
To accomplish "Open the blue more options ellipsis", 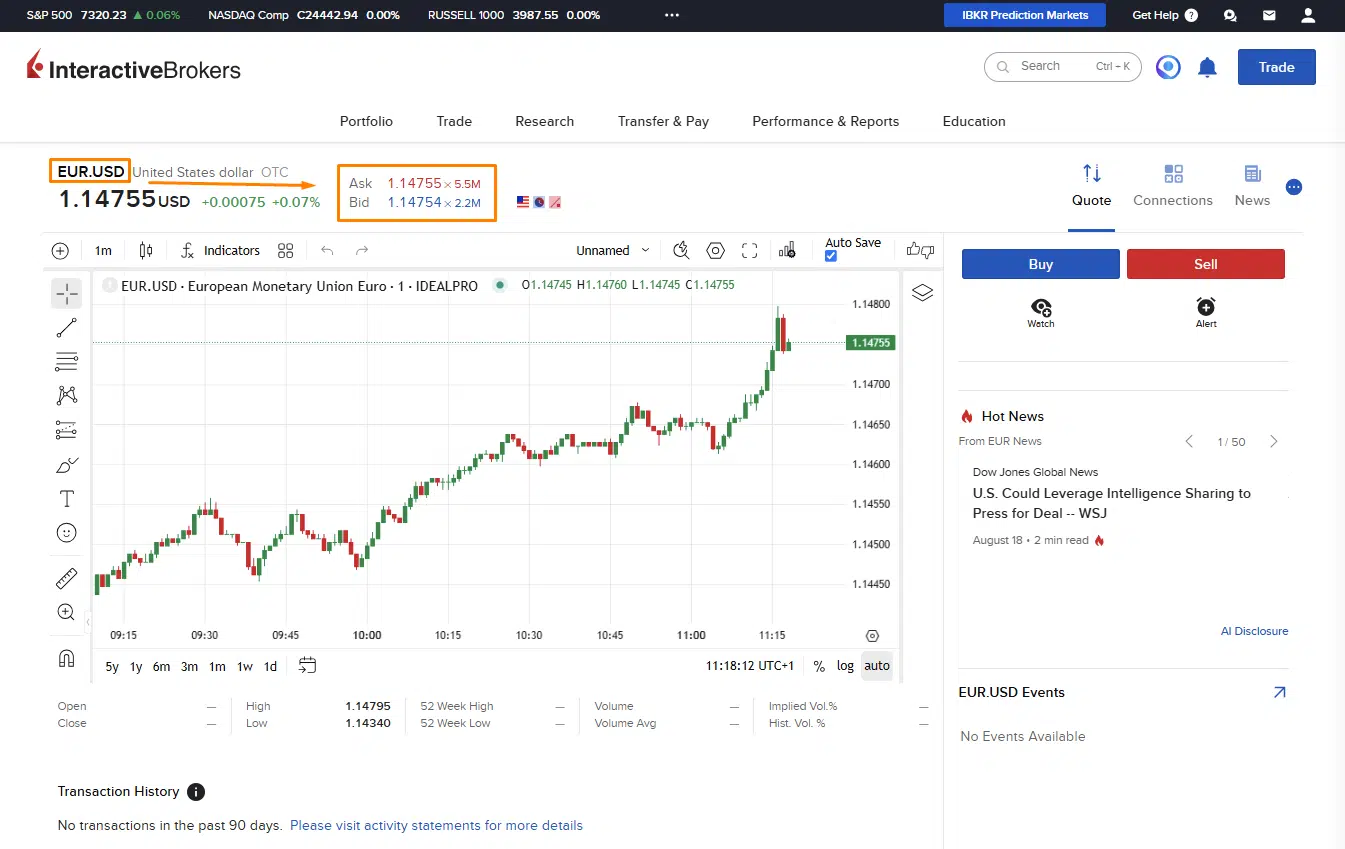I will 1294,187.
